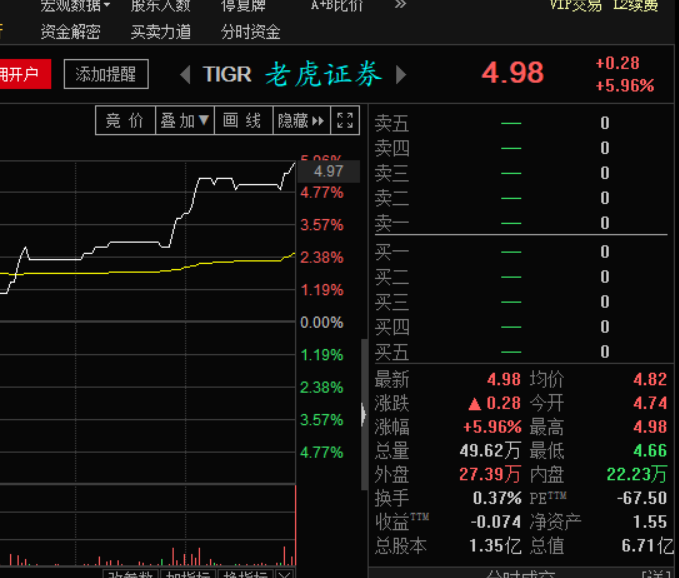Select the 买二 order book row
This screenshot has width=679, height=578.
[x=521, y=277]
